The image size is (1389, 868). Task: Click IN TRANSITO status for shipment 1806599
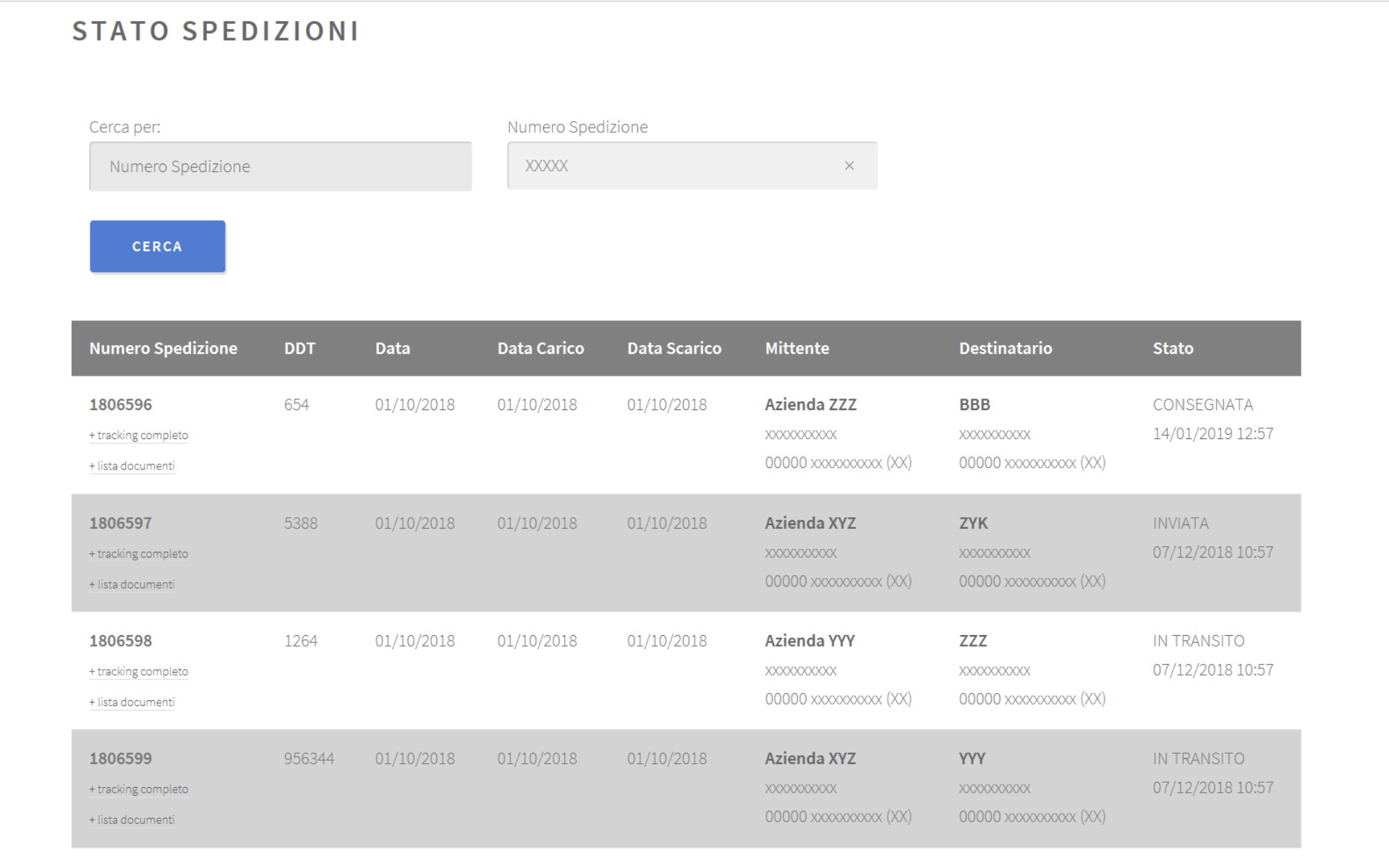[x=1199, y=759]
